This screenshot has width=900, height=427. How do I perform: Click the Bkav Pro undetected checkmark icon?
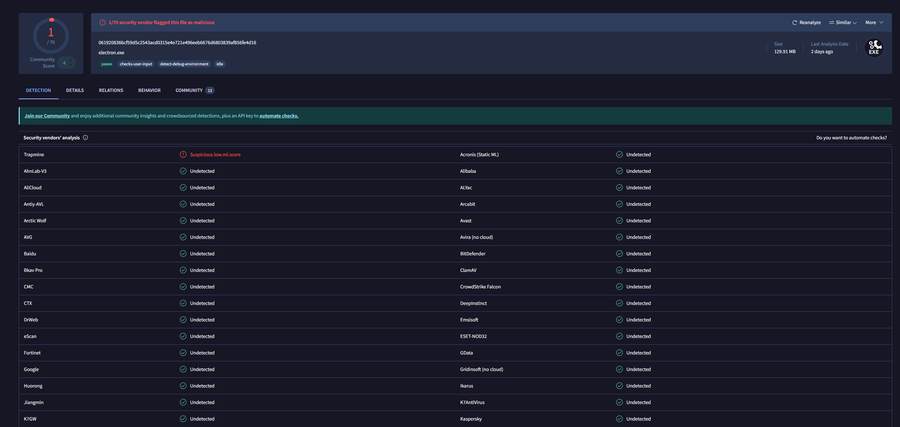[x=183, y=270]
